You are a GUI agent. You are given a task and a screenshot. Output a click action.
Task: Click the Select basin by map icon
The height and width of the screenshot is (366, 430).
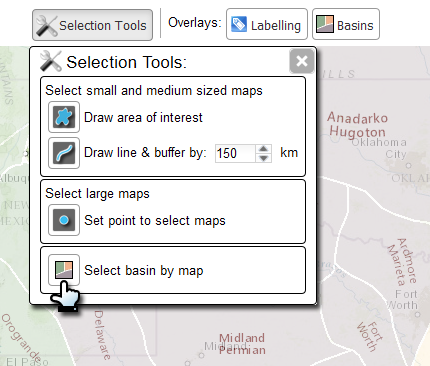pyautogui.click(x=64, y=270)
